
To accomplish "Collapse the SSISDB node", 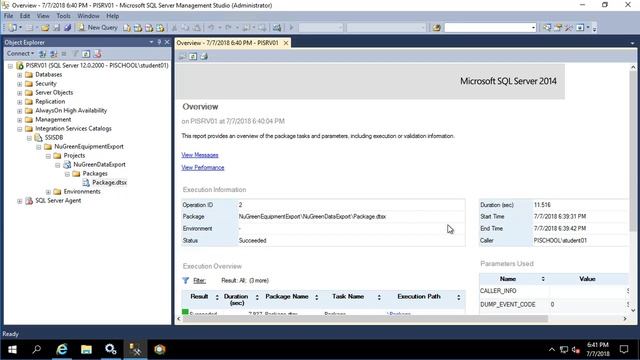I will [x=29, y=138].
